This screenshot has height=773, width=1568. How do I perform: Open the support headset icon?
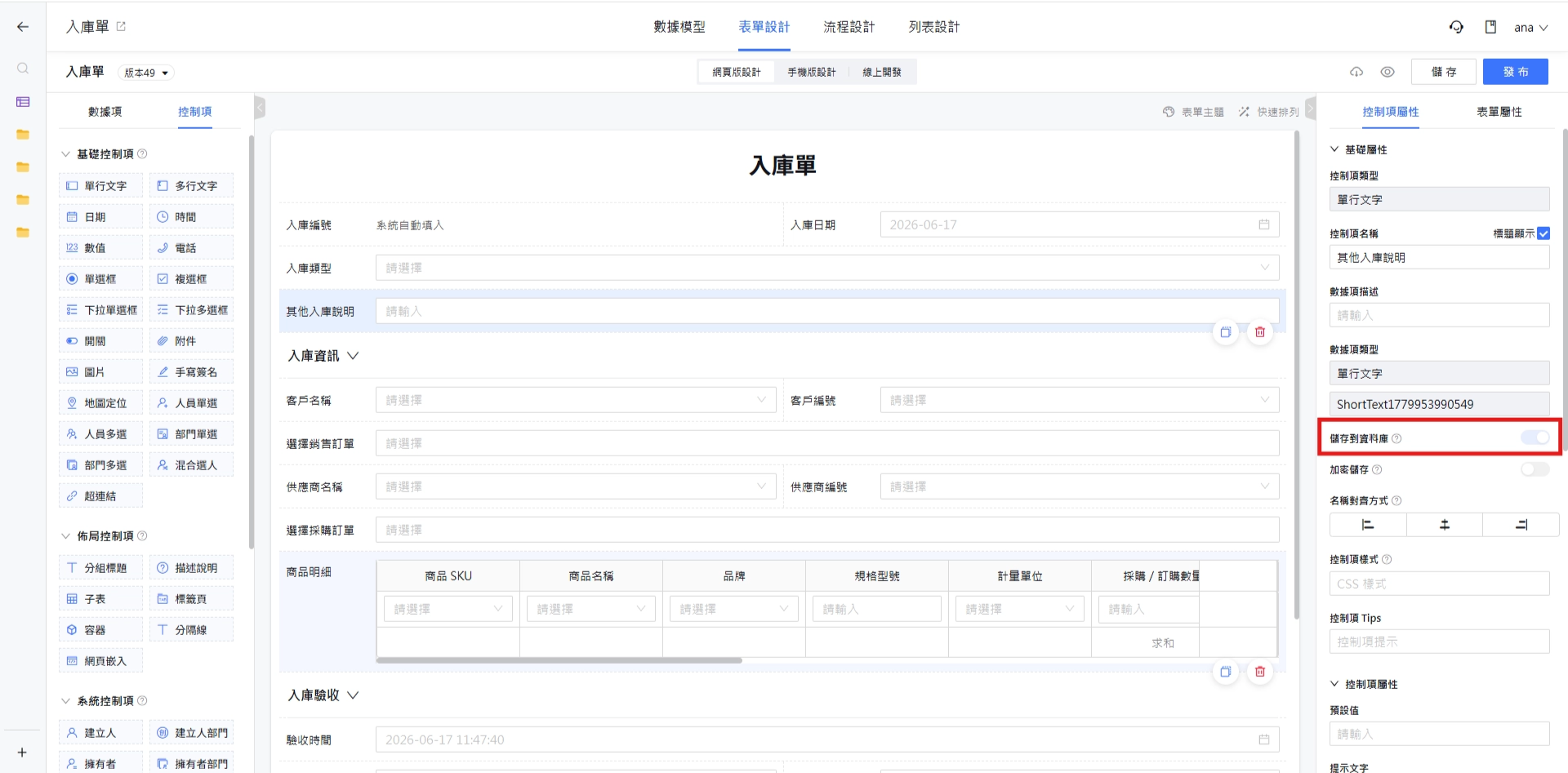coord(1456,27)
